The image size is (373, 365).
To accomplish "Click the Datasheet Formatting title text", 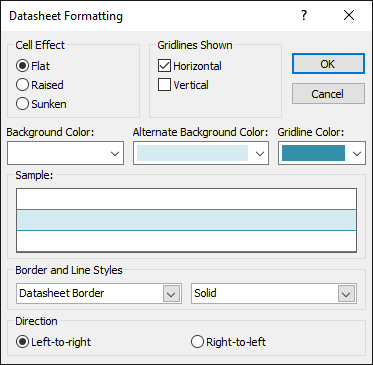I will [66, 16].
